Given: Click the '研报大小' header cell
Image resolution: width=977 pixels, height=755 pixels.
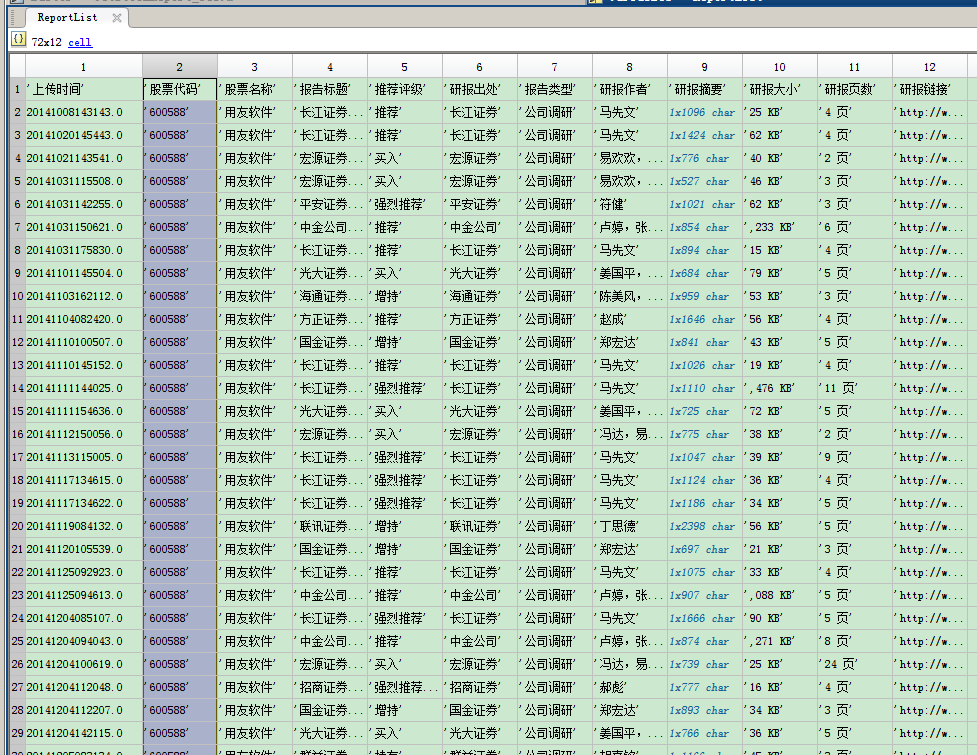Looking at the screenshot, I should (x=779, y=90).
